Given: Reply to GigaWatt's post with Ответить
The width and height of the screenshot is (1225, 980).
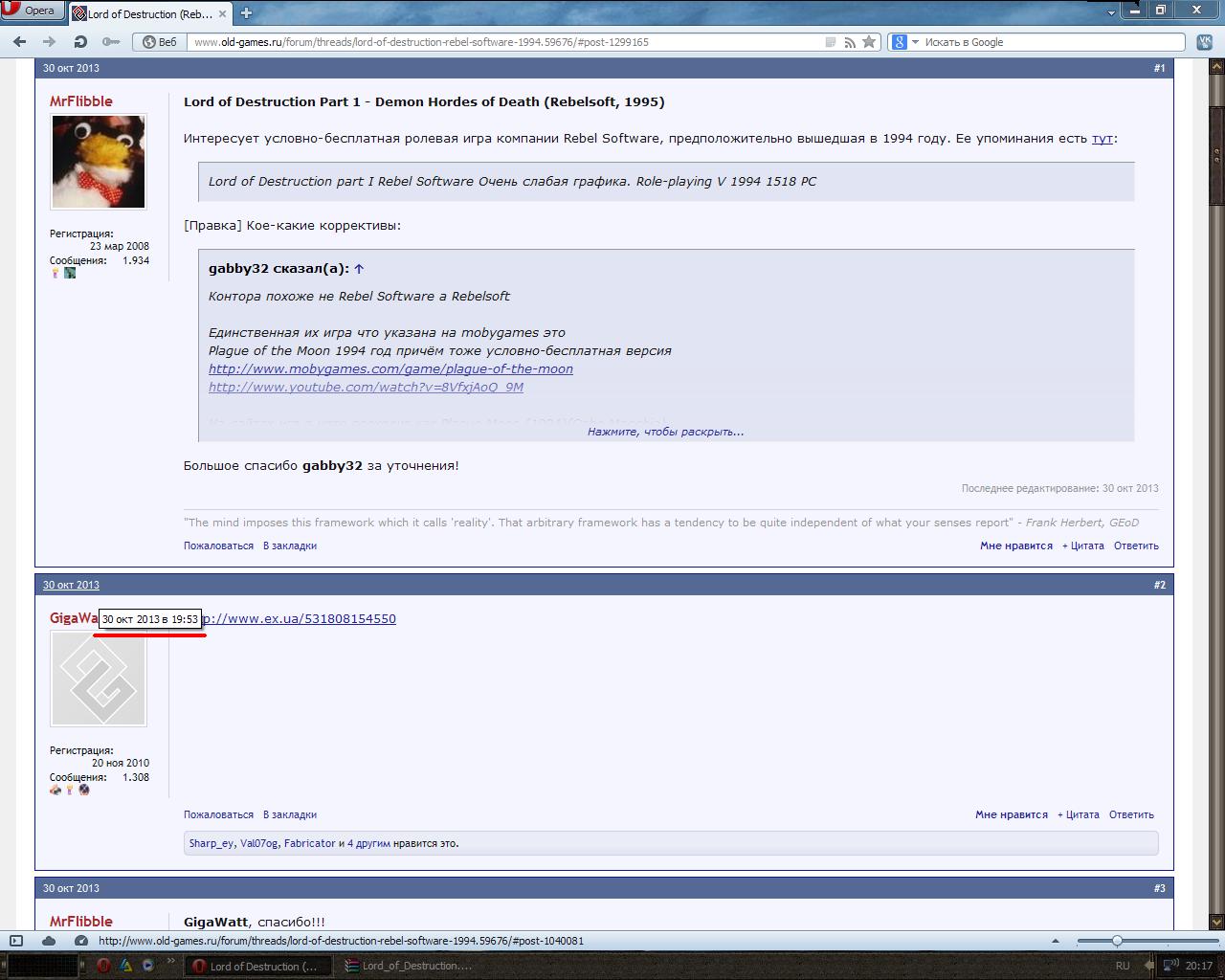Looking at the screenshot, I should 1131,814.
